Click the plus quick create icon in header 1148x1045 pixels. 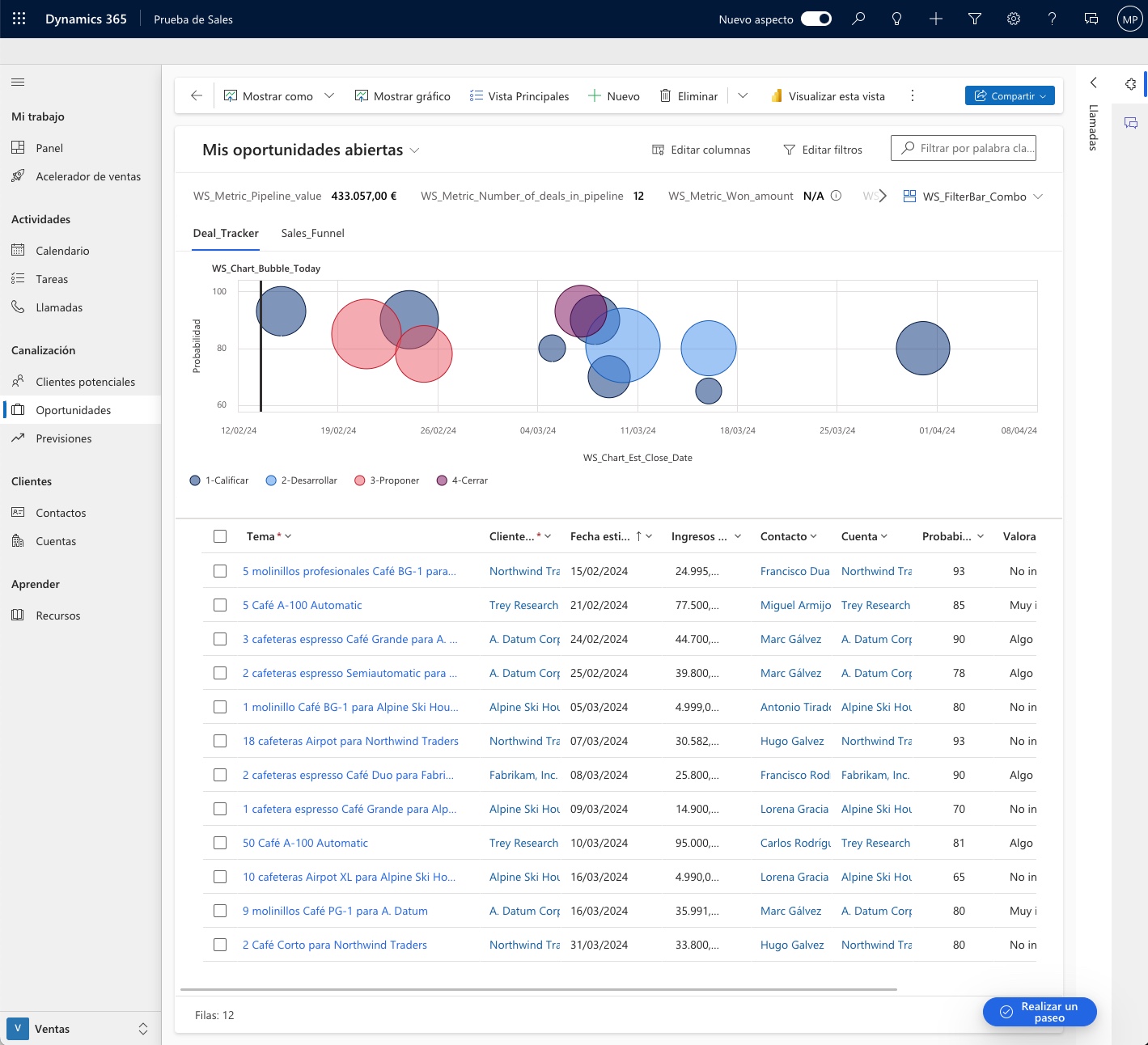pyautogui.click(x=936, y=19)
